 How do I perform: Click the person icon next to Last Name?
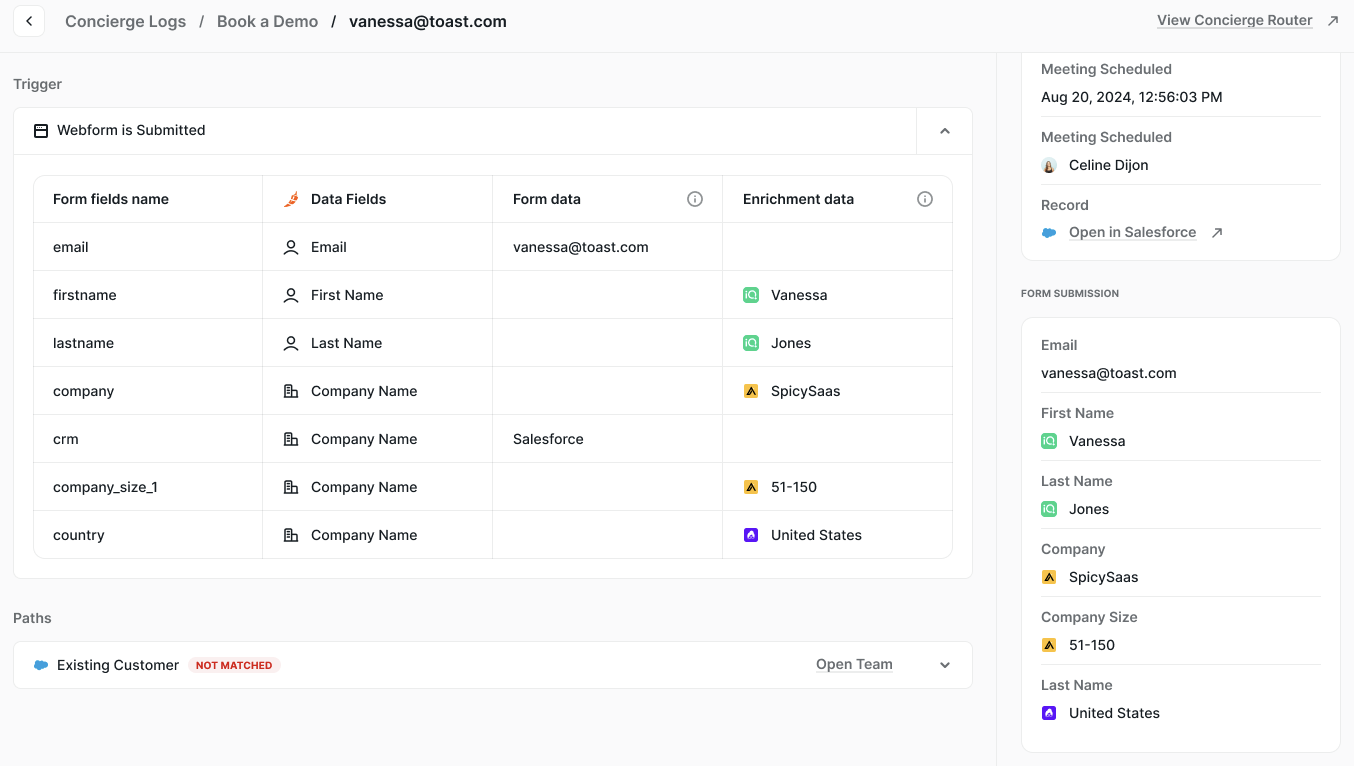[291, 343]
